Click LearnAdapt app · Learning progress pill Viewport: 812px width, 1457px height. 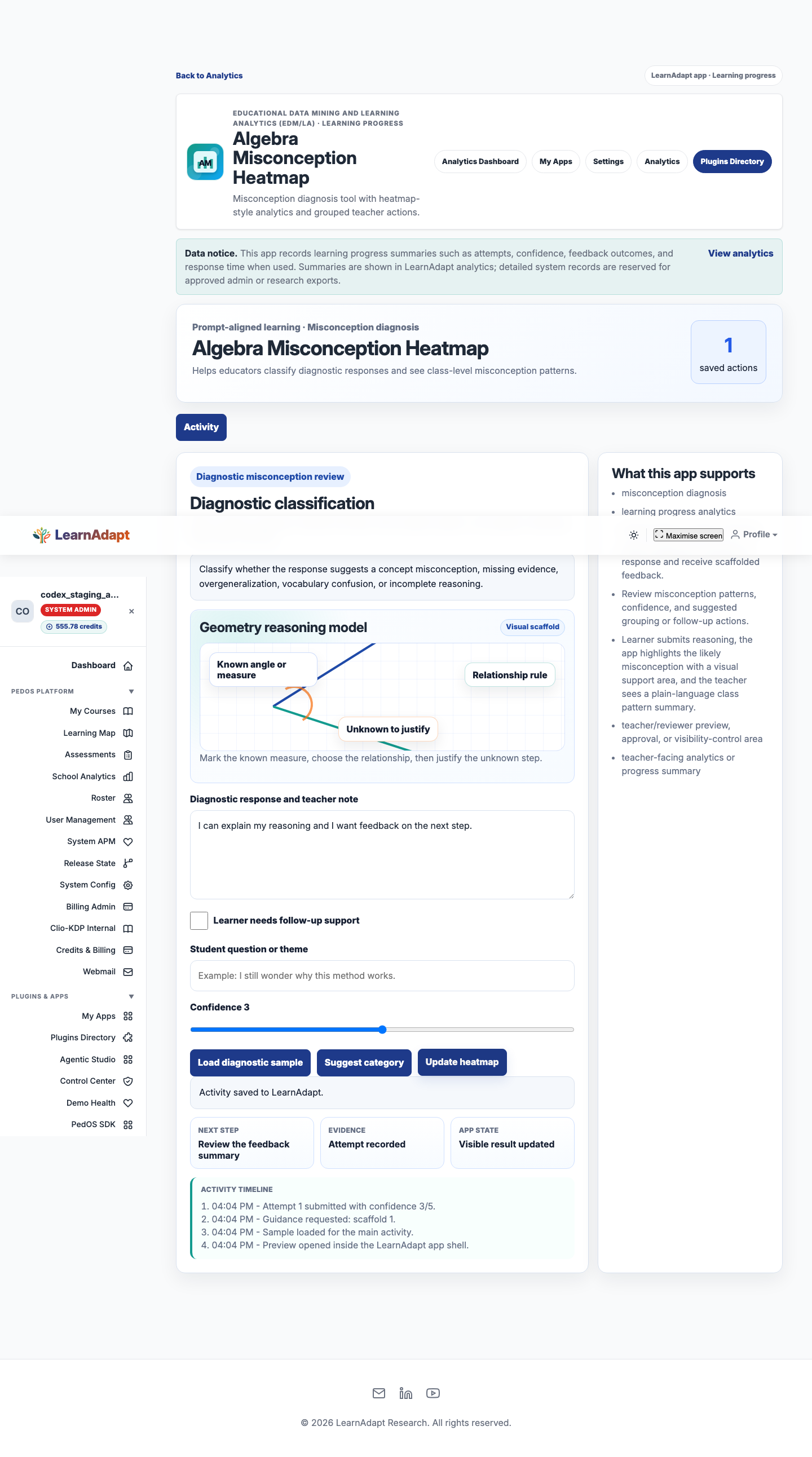(x=713, y=76)
